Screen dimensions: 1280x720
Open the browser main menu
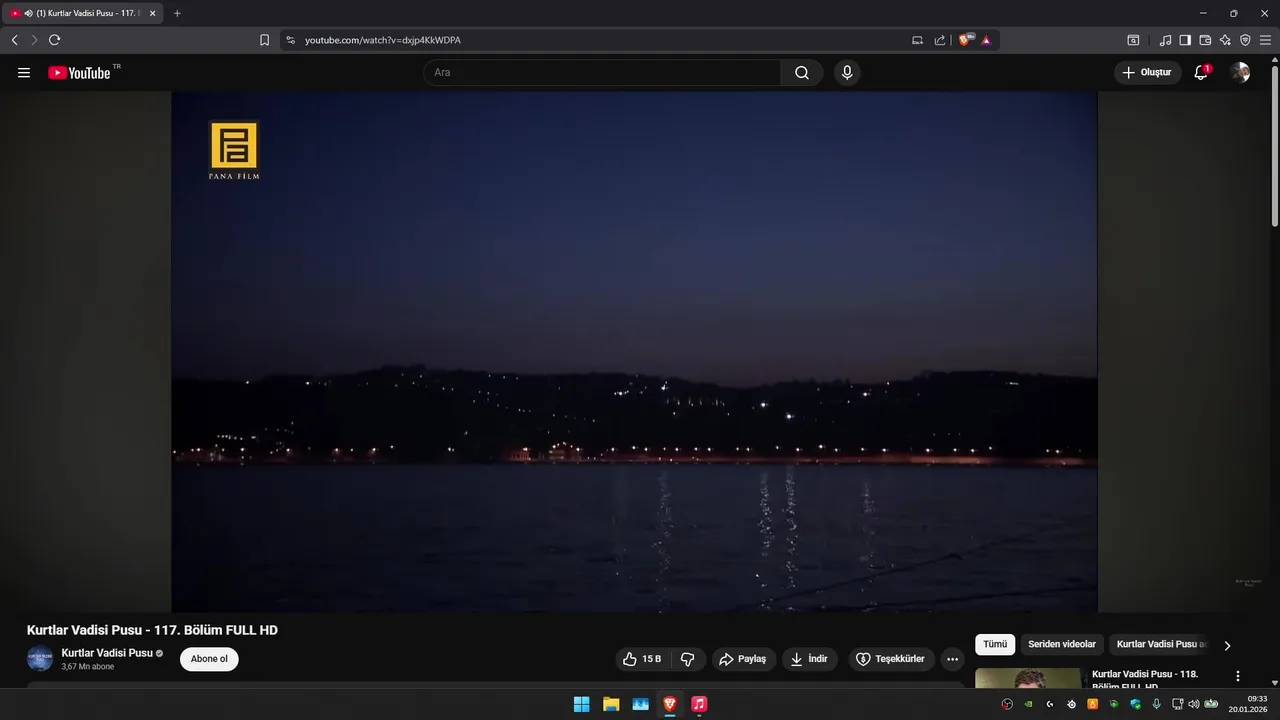(x=1265, y=40)
